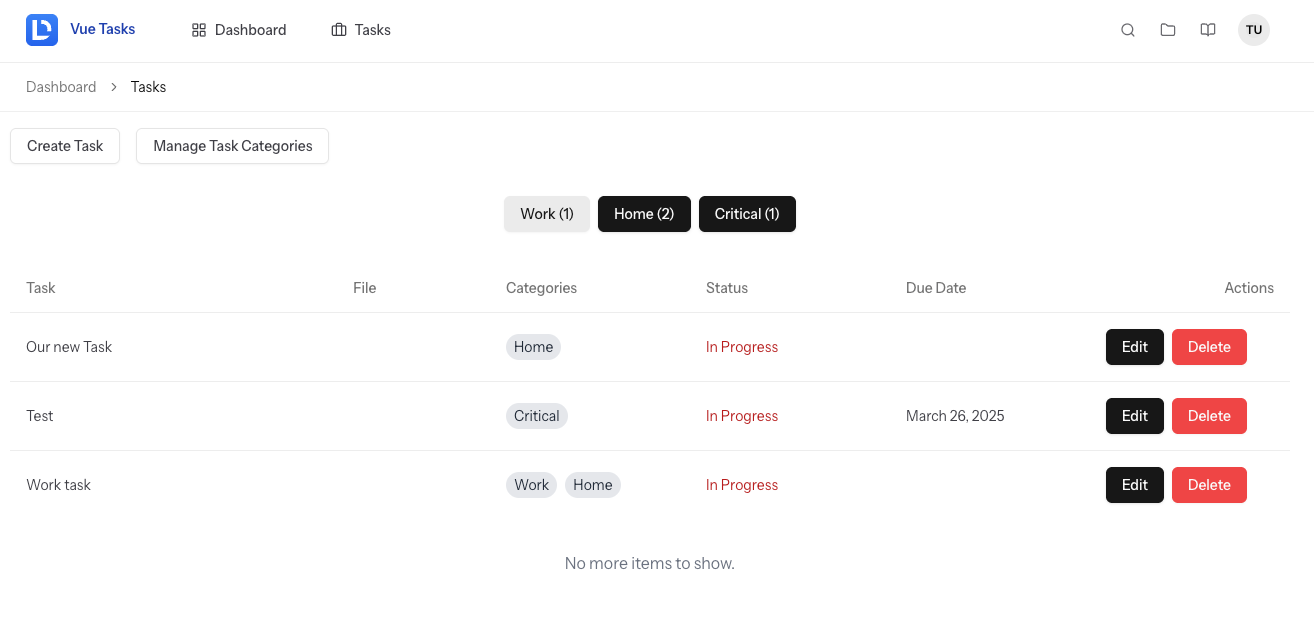
Task: Click the Critical badge in Test row
Action: click(x=537, y=416)
